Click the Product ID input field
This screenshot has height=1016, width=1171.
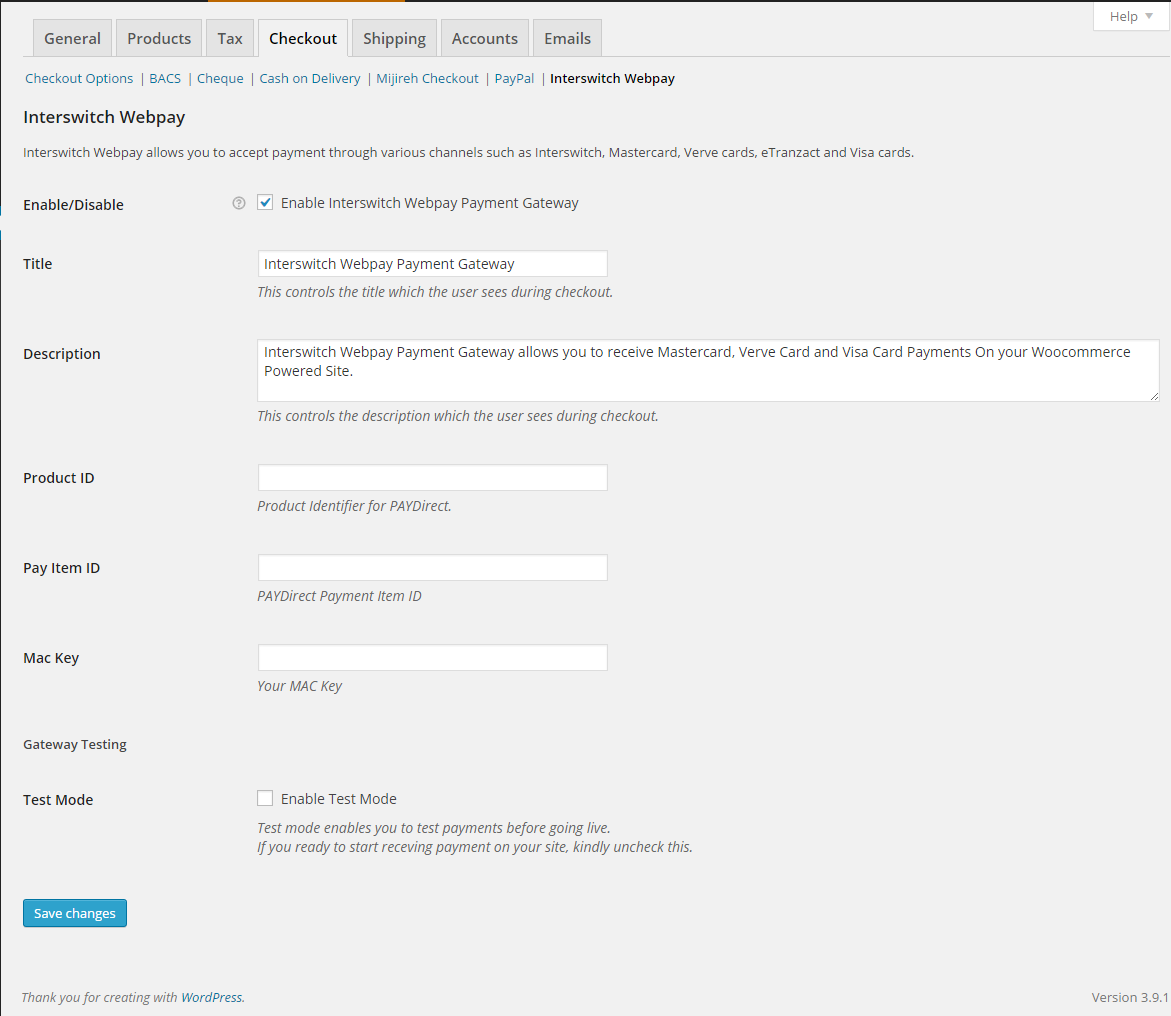tap(432, 478)
